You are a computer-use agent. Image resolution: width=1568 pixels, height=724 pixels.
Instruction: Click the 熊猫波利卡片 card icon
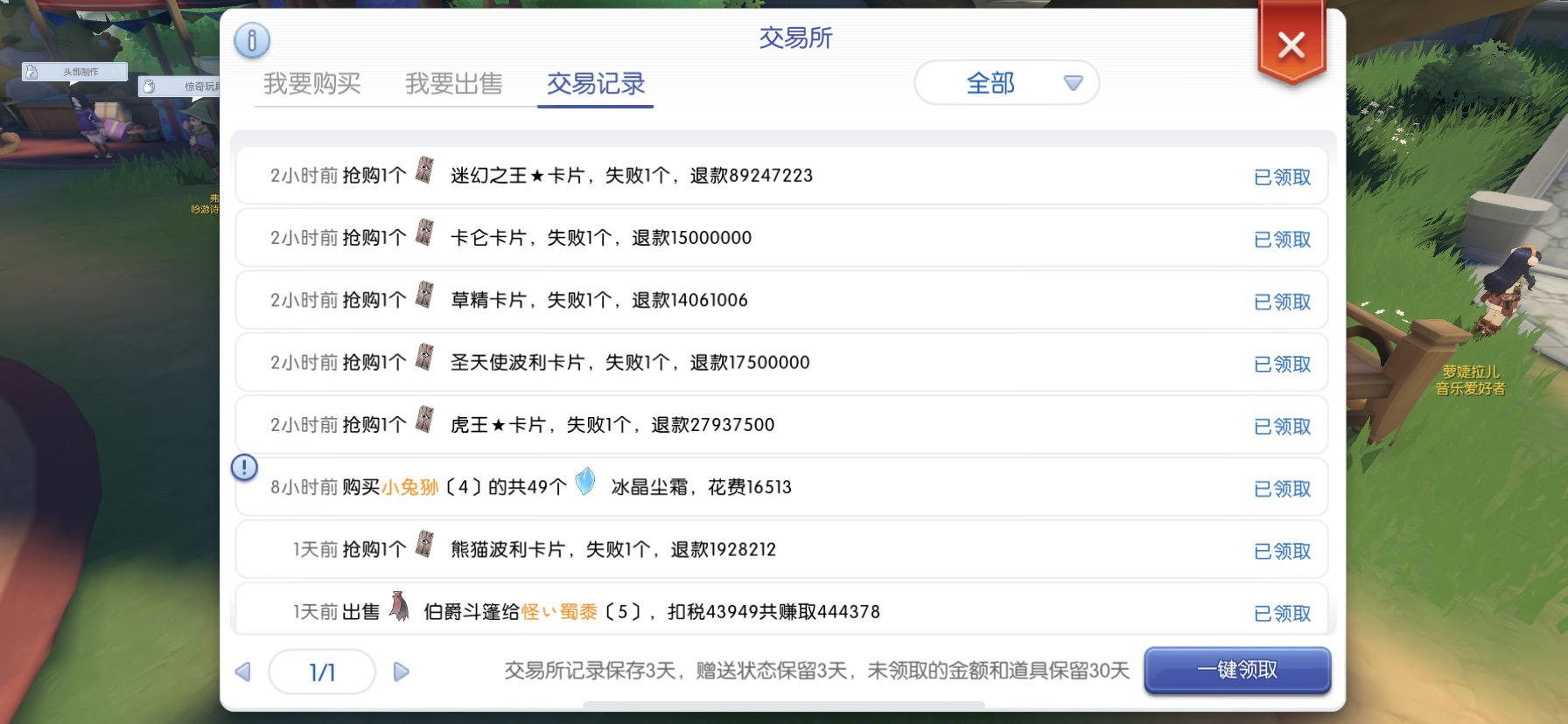[425, 545]
